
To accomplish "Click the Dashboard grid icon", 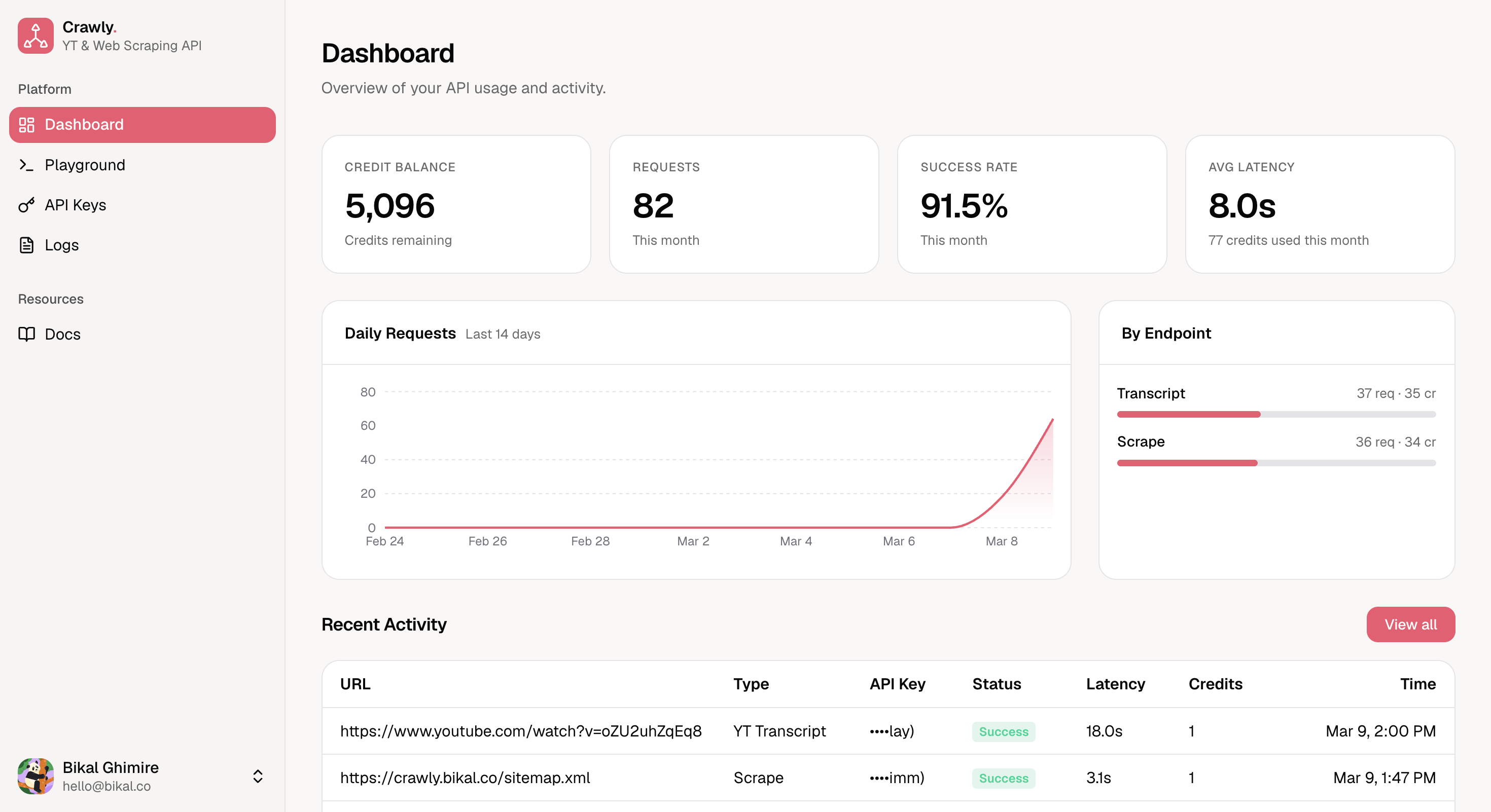I will click(26, 124).
